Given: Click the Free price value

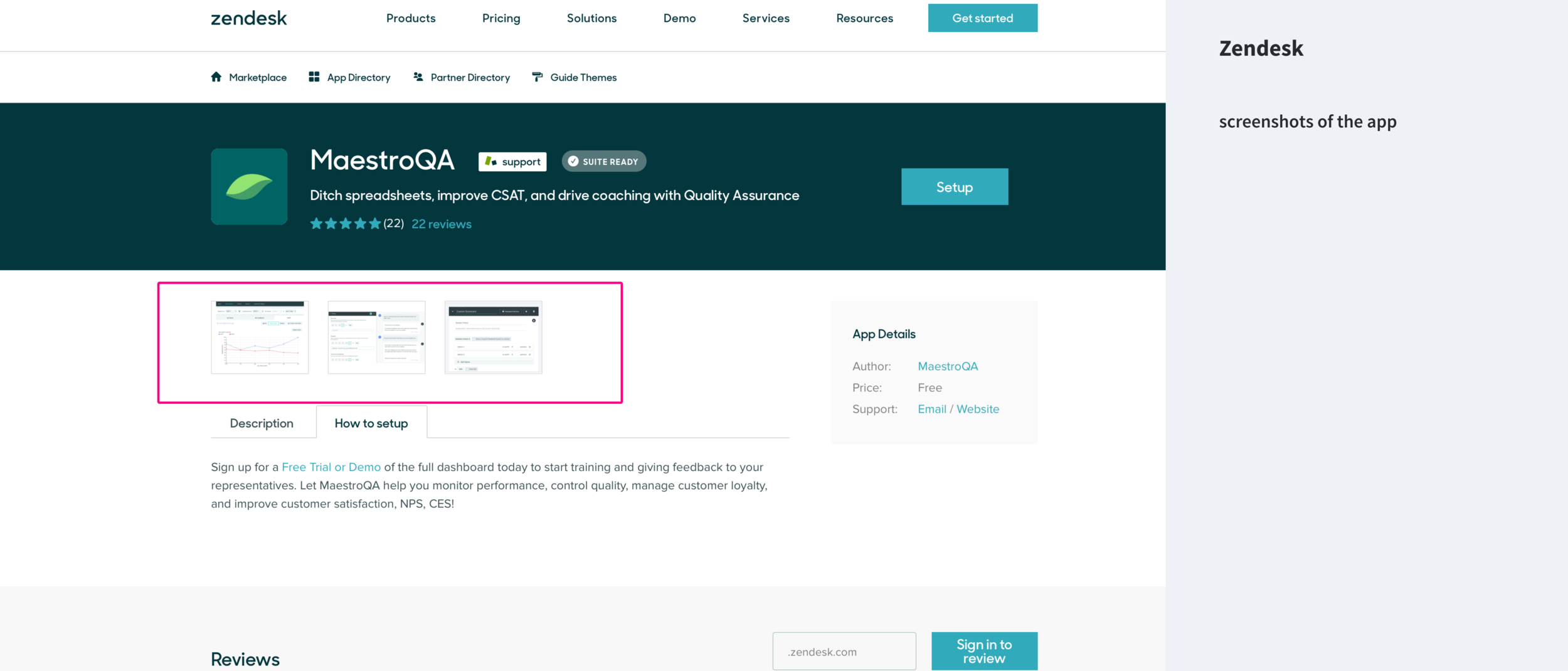Looking at the screenshot, I should coord(930,388).
